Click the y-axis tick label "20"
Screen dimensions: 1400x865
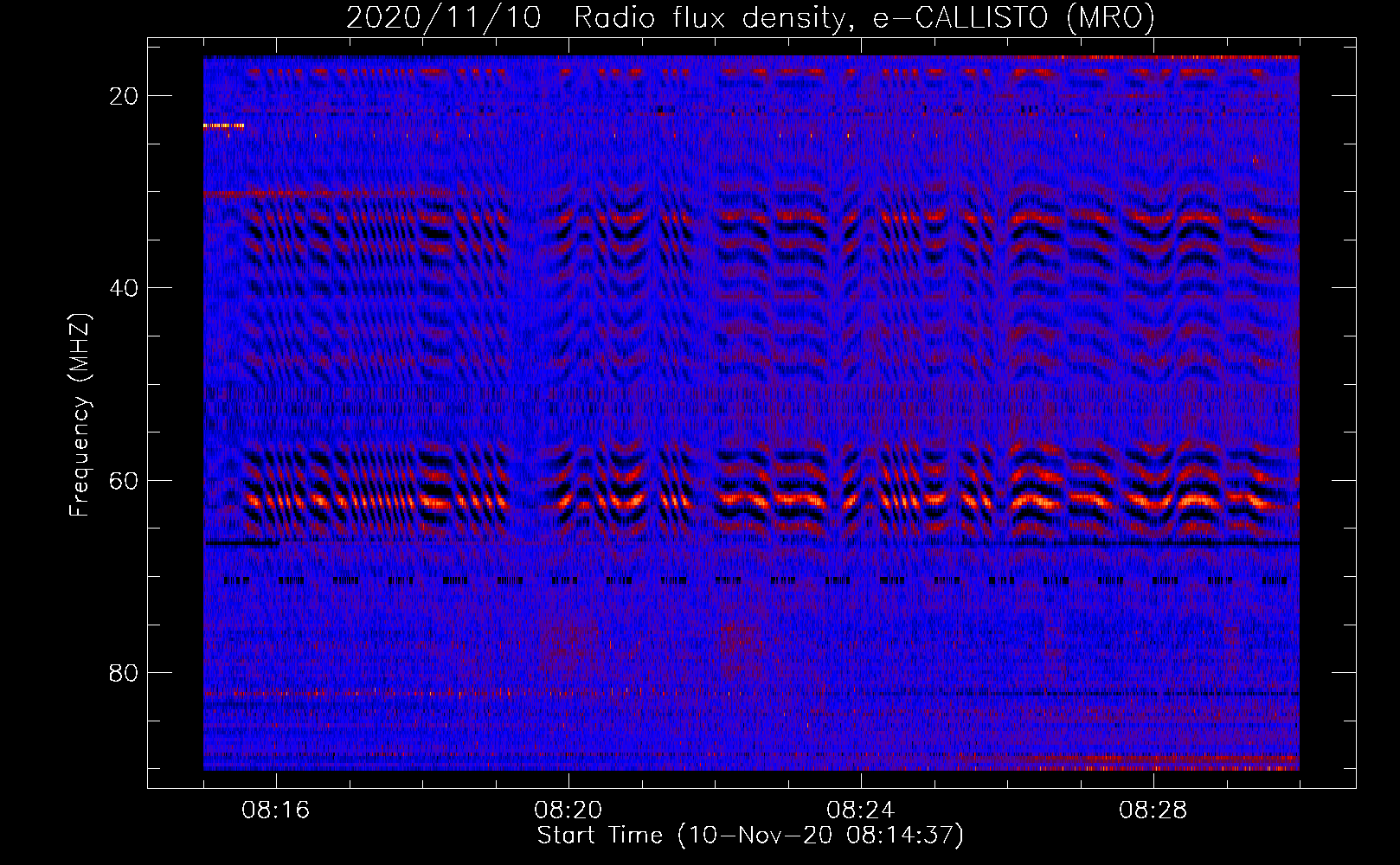tap(125, 96)
